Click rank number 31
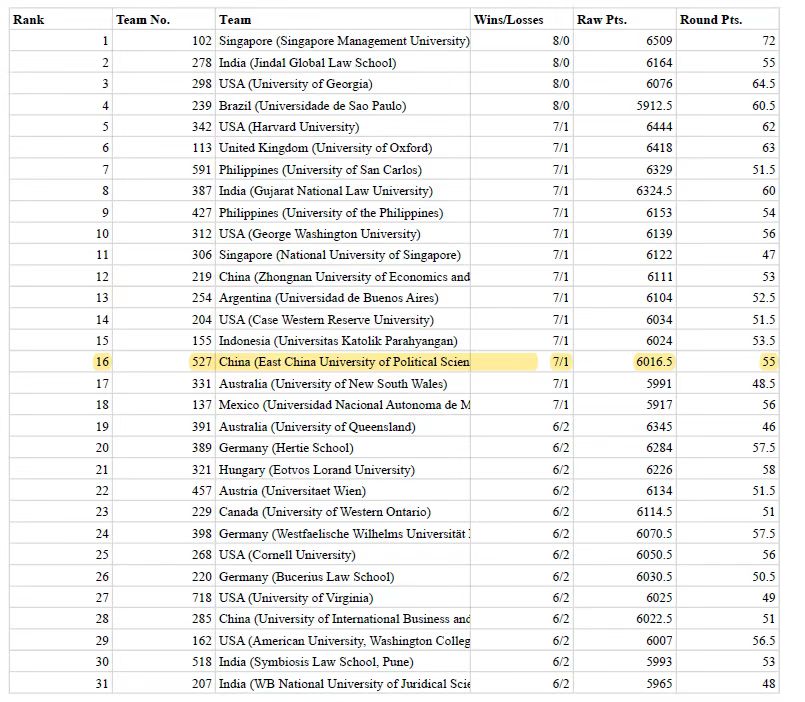This screenshot has width=805, height=702. click(103, 684)
